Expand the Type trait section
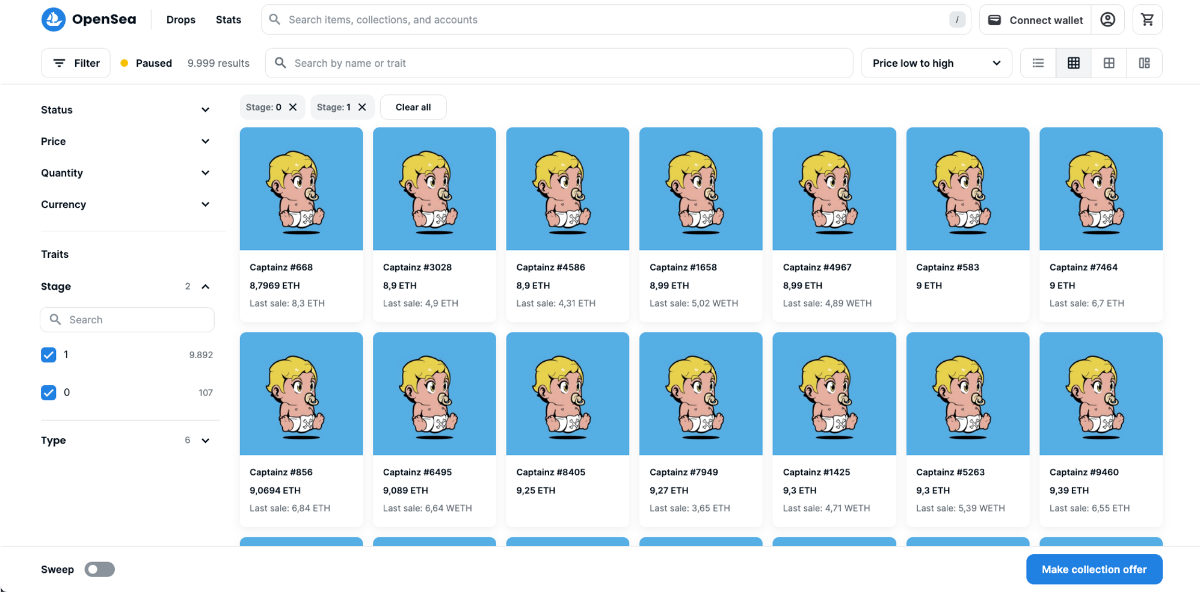Viewport: 1200px width, 592px height. (127, 440)
